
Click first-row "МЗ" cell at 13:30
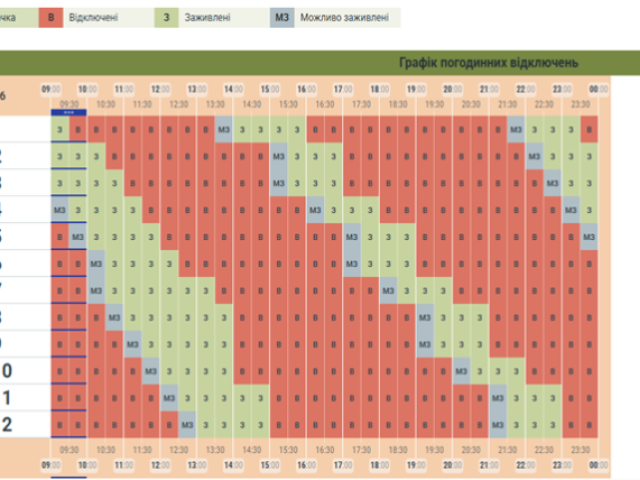(224, 129)
